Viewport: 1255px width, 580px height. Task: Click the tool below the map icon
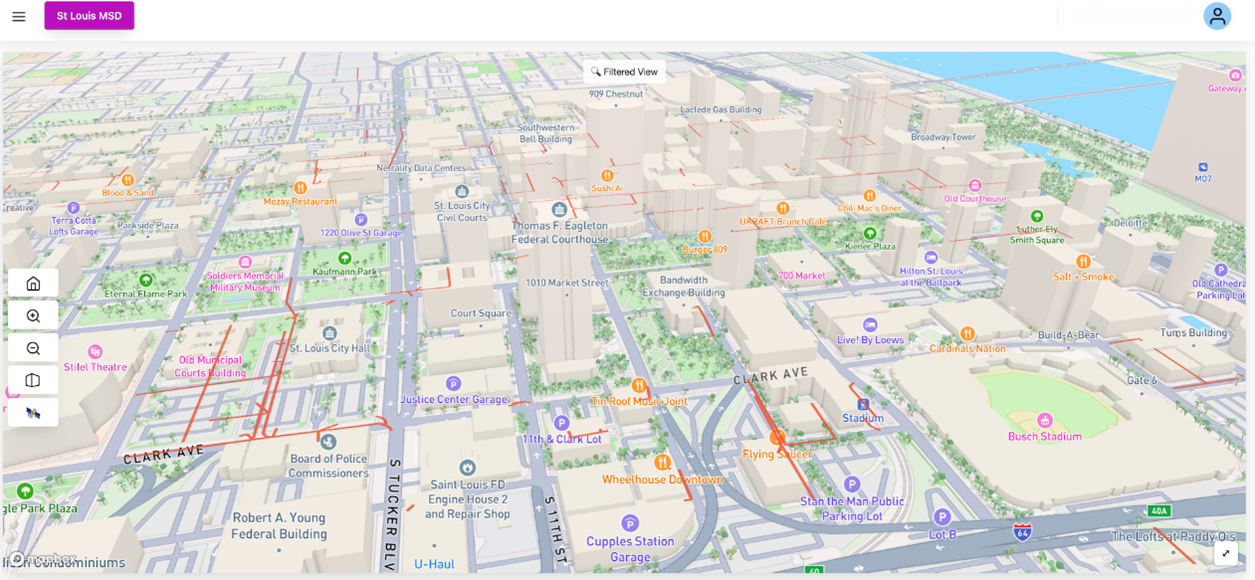(x=33, y=412)
